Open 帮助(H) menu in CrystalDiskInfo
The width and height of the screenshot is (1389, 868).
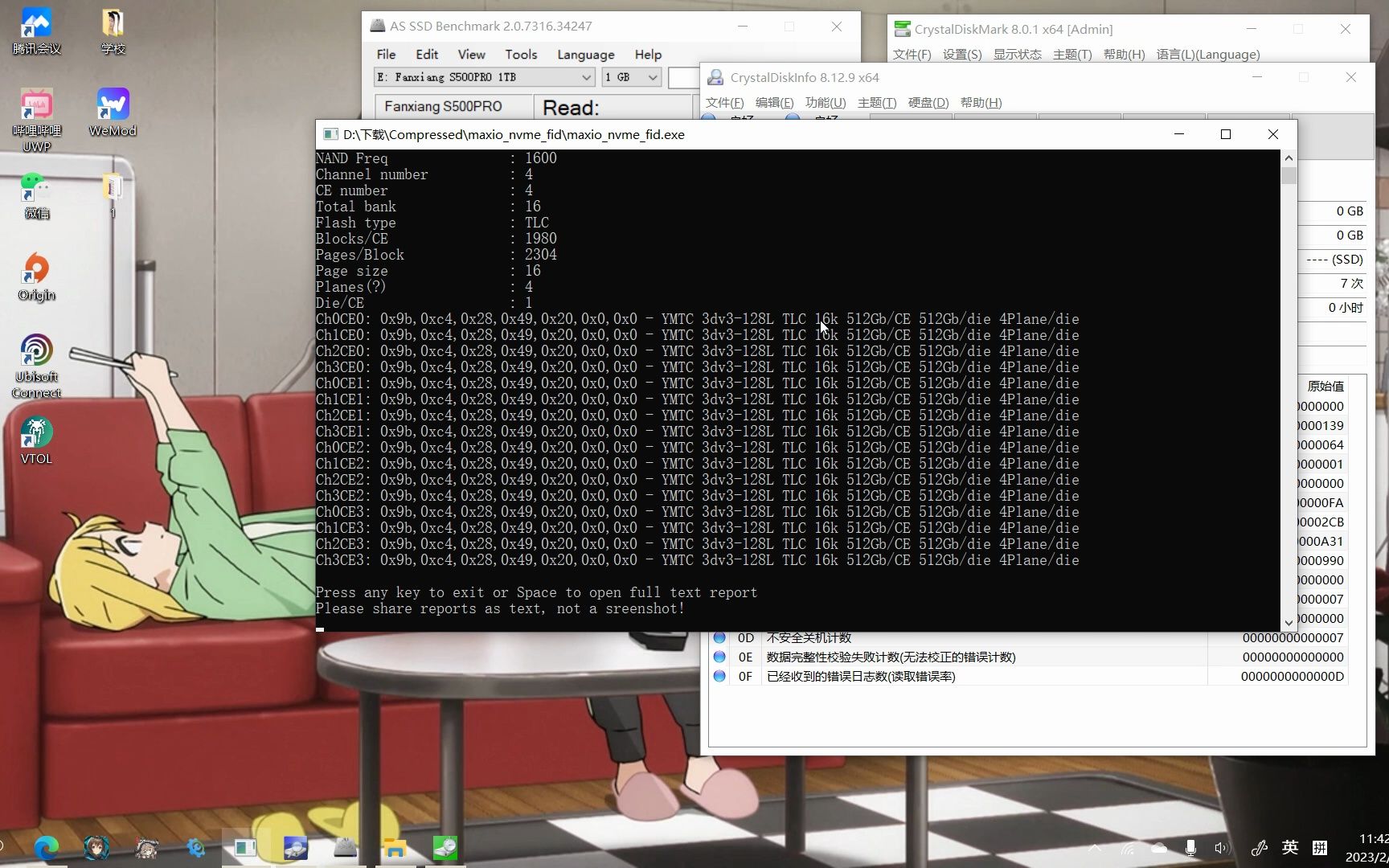pos(981,103)
